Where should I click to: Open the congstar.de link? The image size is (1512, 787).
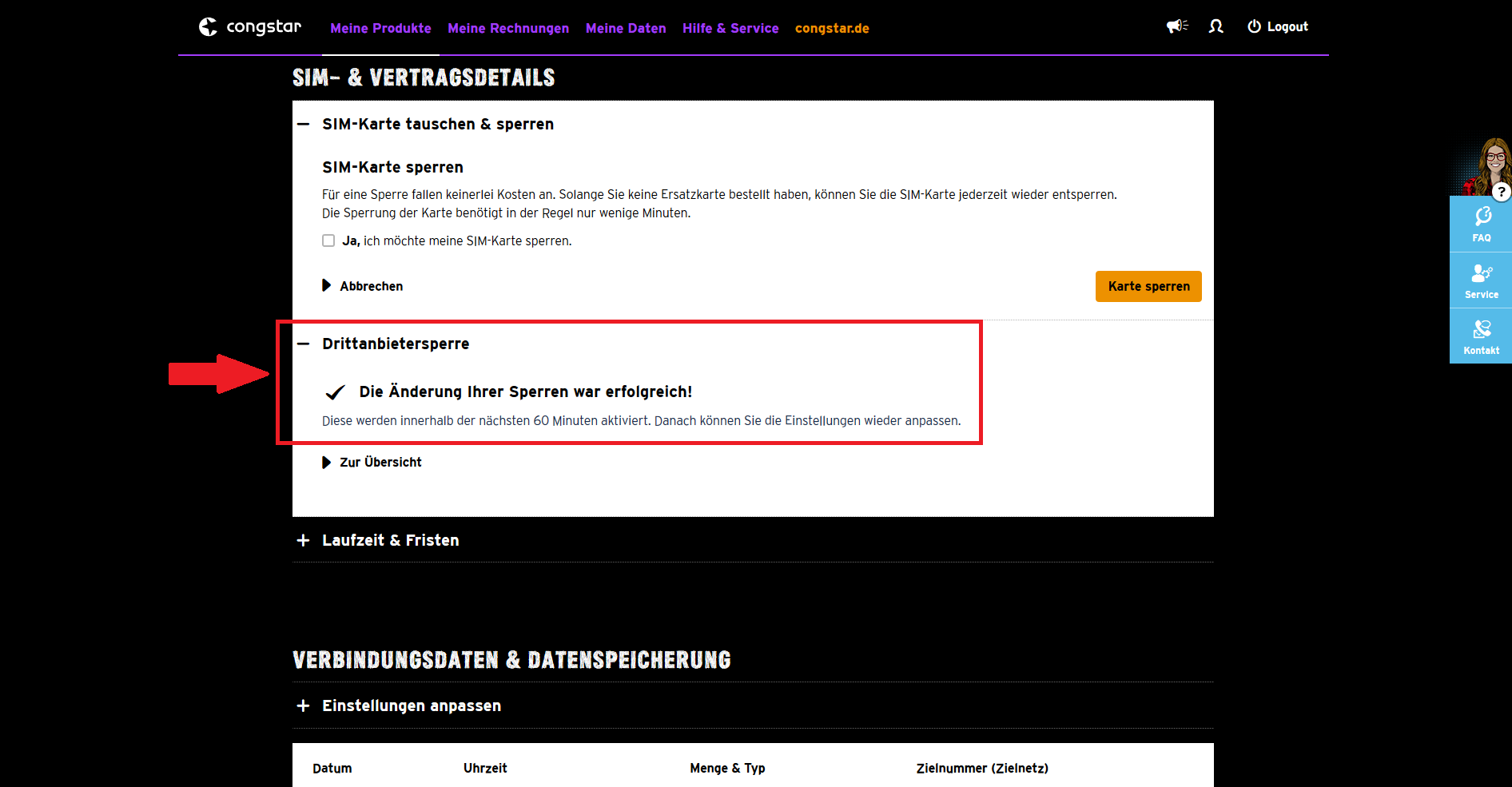[x=832, y=28]
